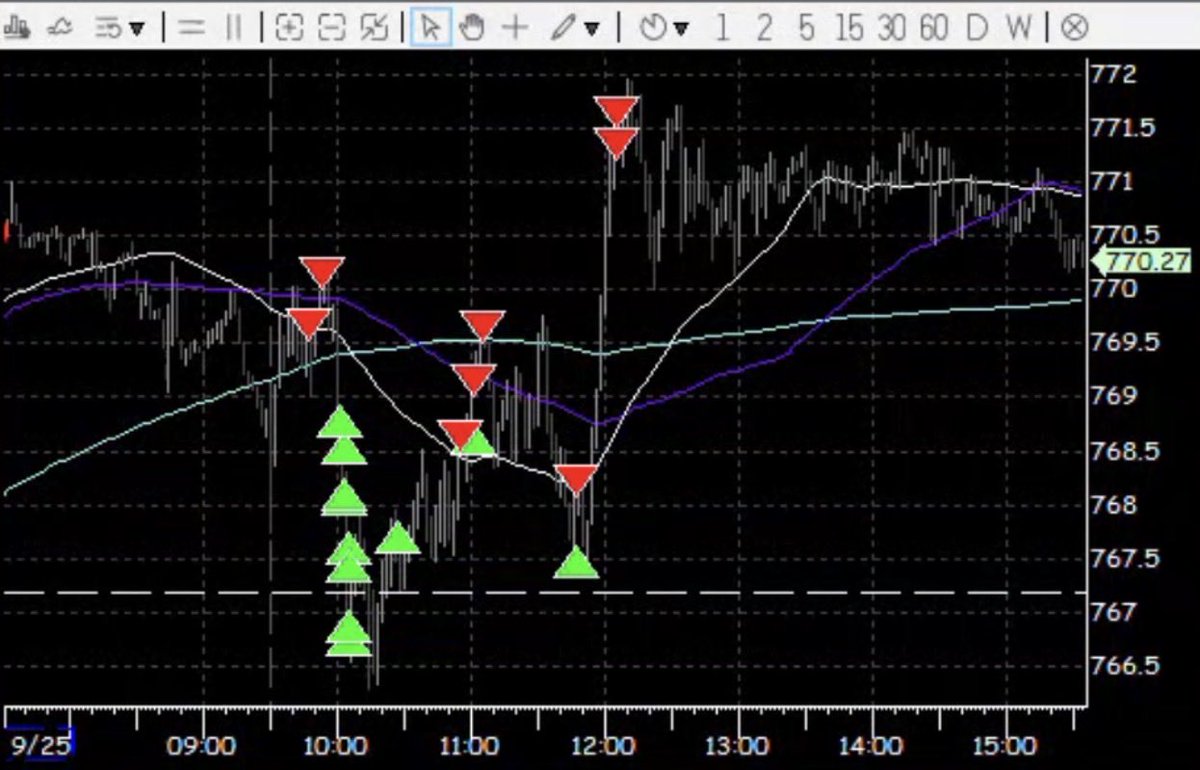Viewport: 1200px width, 770px height.
Task: Switch to 5 minute interval
Action: coord(806,27)
